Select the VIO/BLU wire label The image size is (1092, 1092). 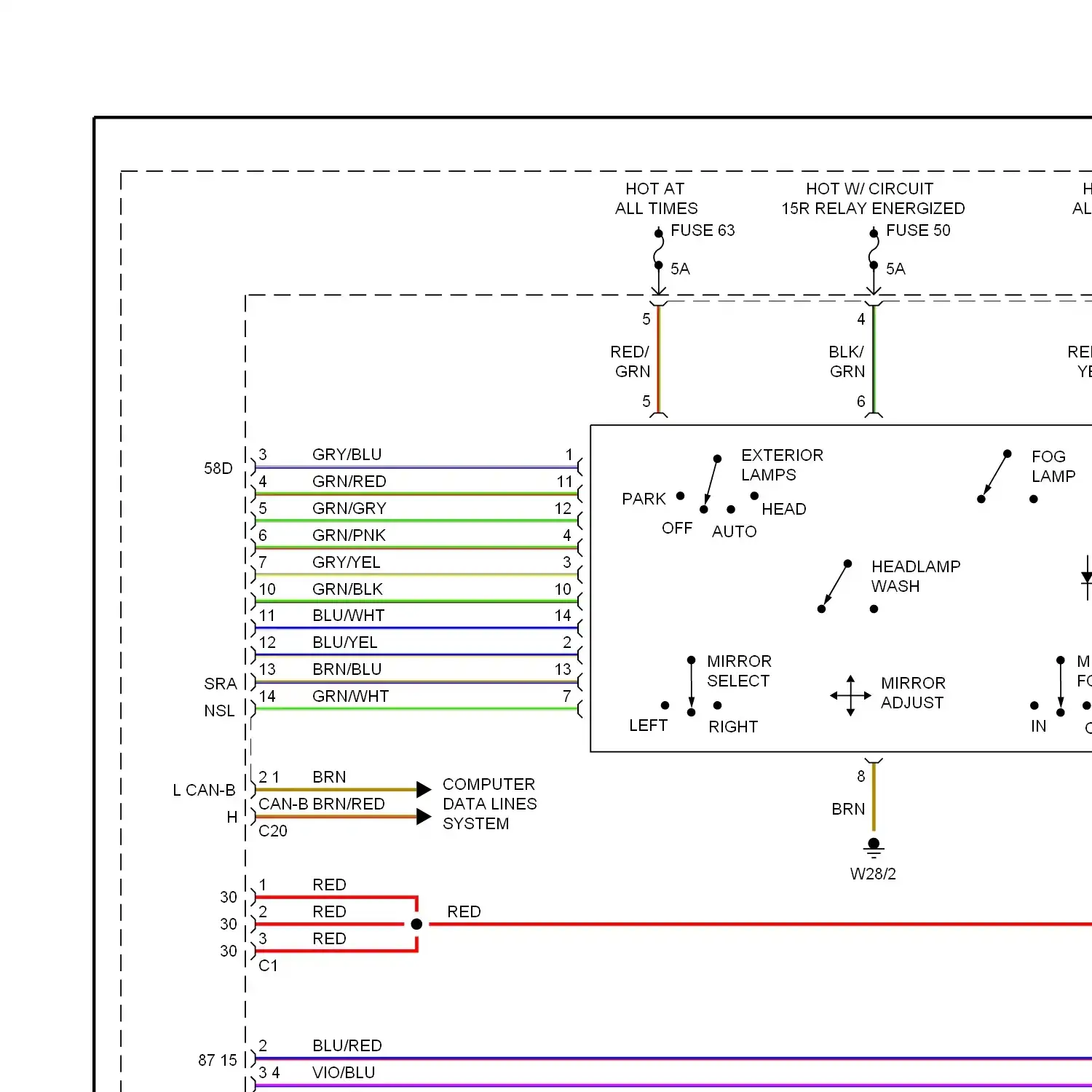344,1073
